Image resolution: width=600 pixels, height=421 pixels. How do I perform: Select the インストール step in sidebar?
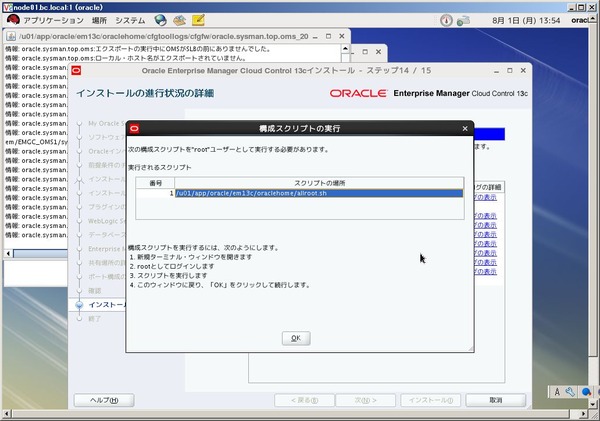(107, 305)
